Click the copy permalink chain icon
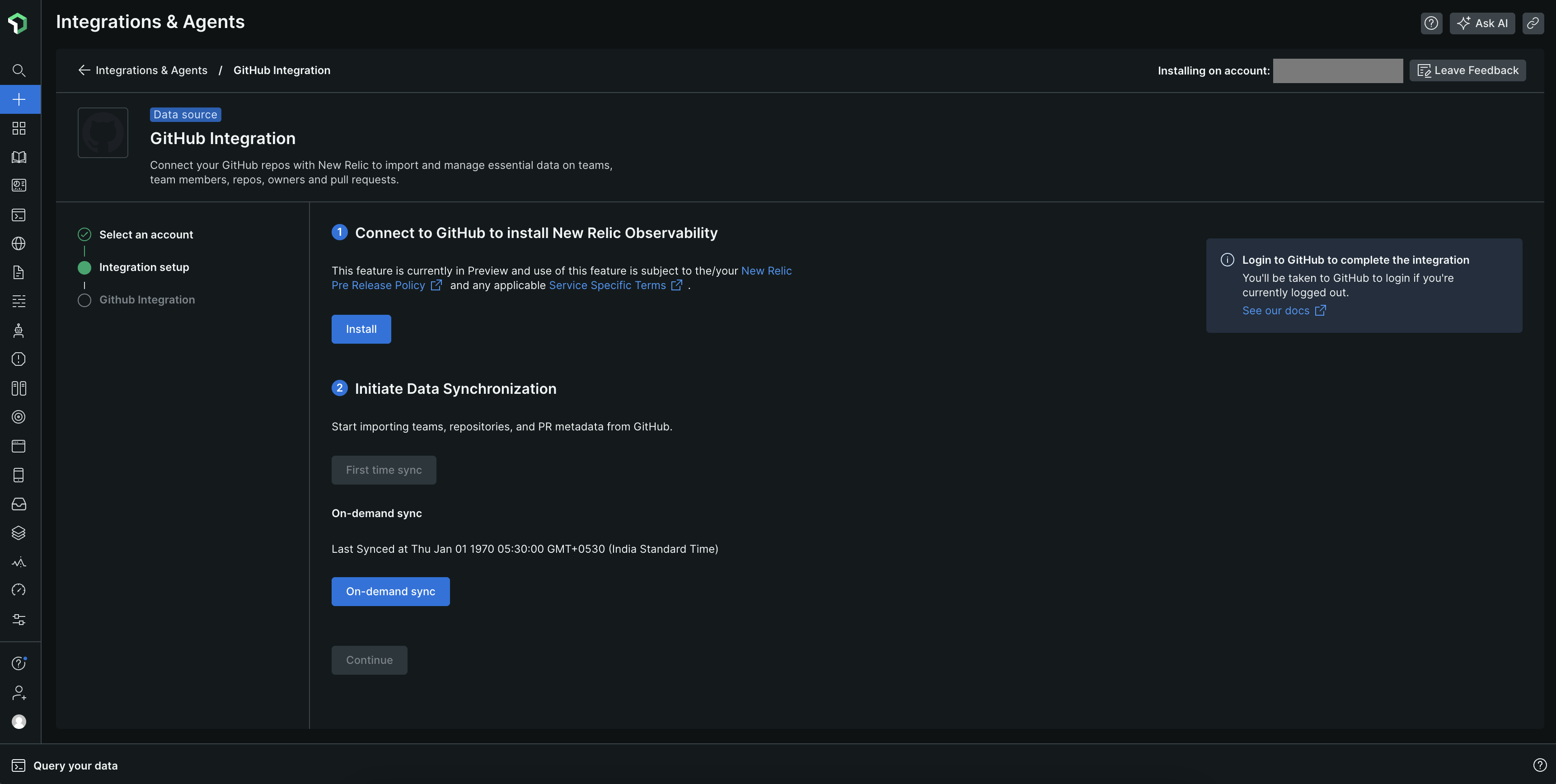 click(1533, 23)
